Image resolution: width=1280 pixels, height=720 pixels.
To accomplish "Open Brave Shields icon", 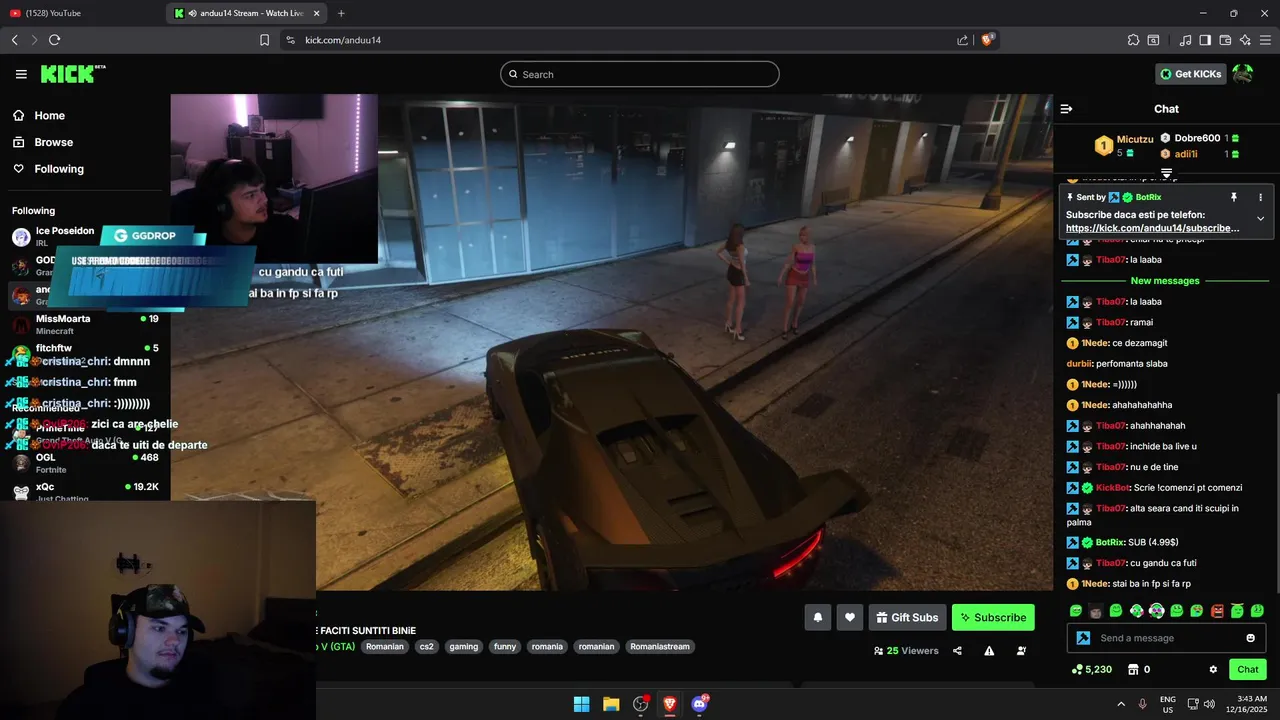I will point(987,40).
